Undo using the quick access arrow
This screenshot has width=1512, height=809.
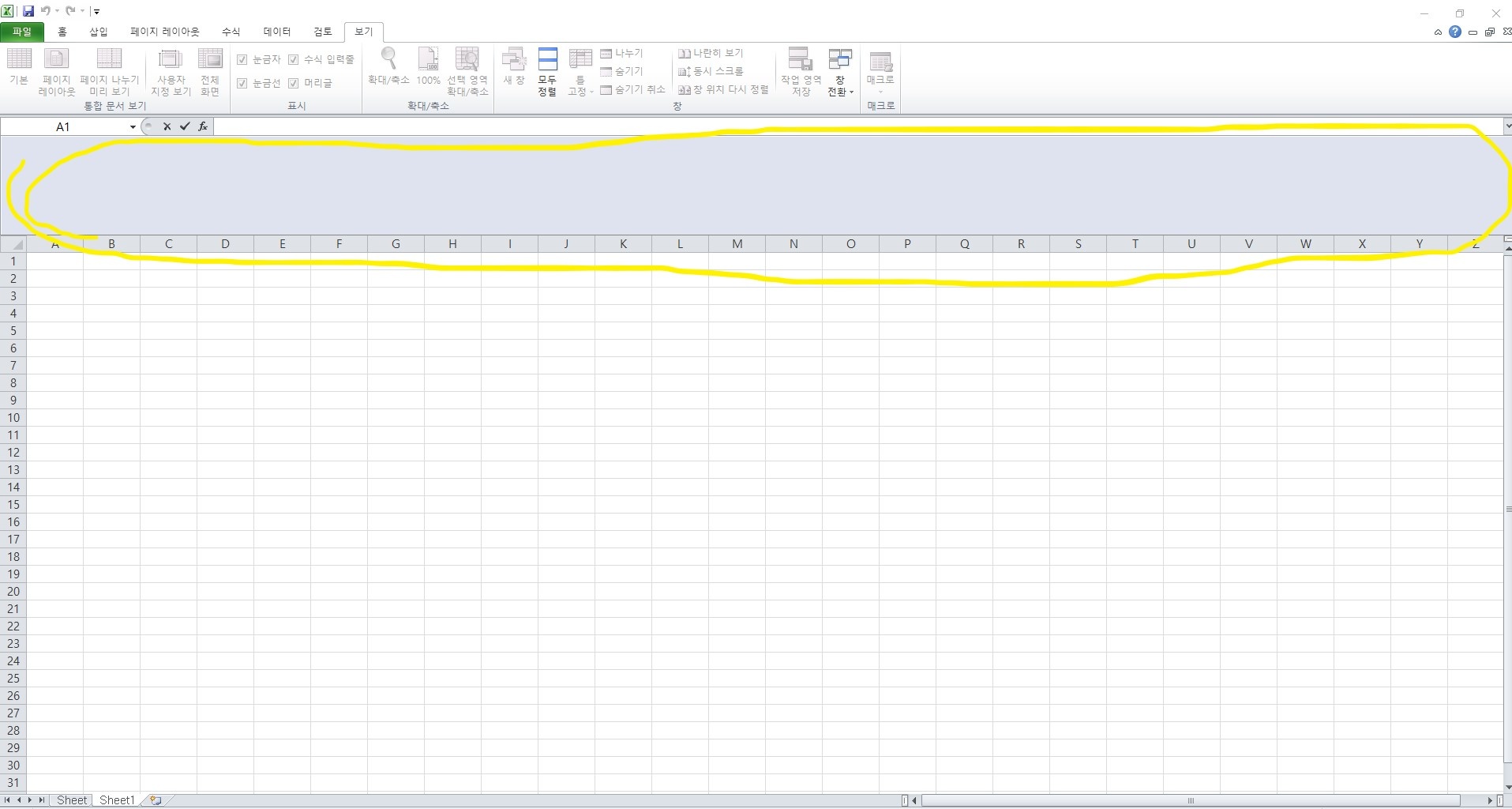[x=46, y=11]
